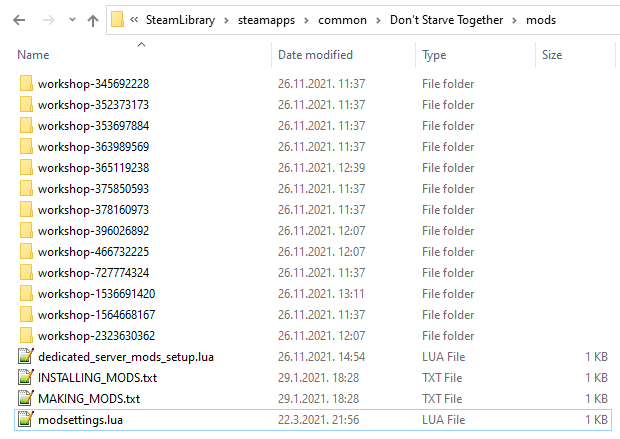Screen dimensions: 620x439
Task: Select the workshop-1536691420 folder name
Action: (96, 293)
